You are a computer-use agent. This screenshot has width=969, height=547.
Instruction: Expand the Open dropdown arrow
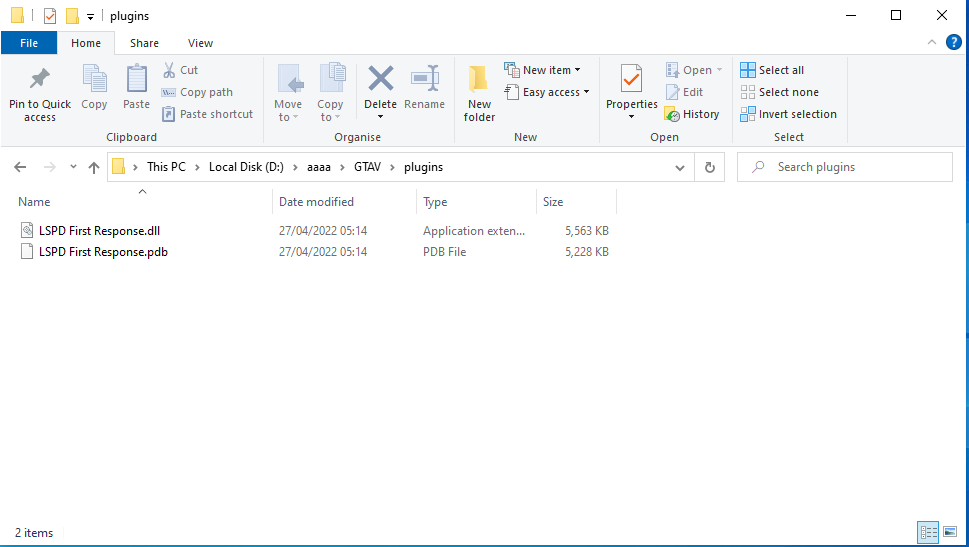[719, 70]
